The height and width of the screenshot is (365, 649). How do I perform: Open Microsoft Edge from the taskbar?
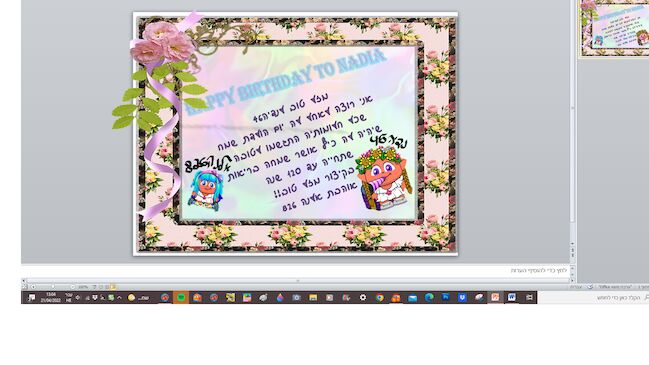point(429,297)
